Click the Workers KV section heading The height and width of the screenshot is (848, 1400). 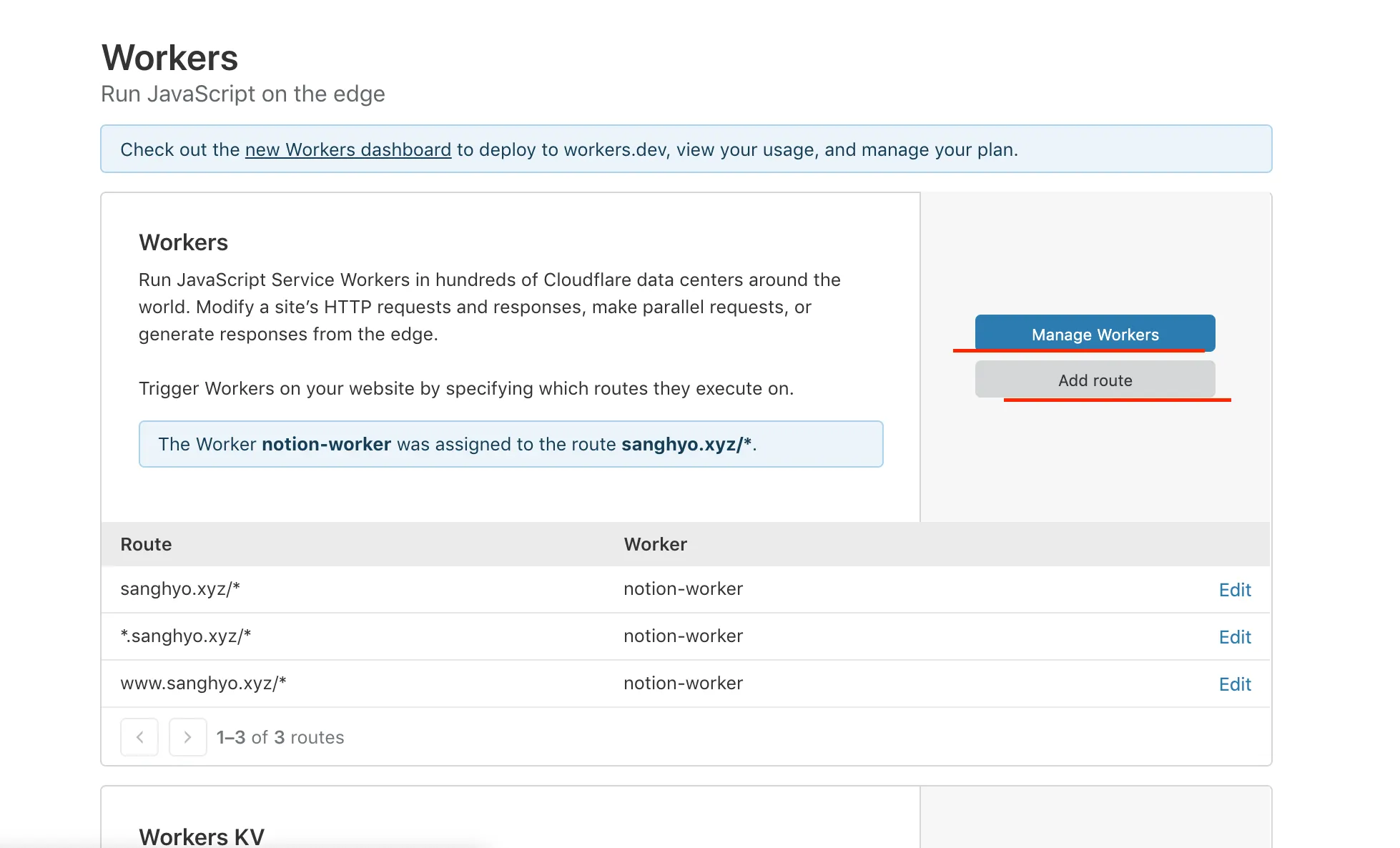(202, 836)
